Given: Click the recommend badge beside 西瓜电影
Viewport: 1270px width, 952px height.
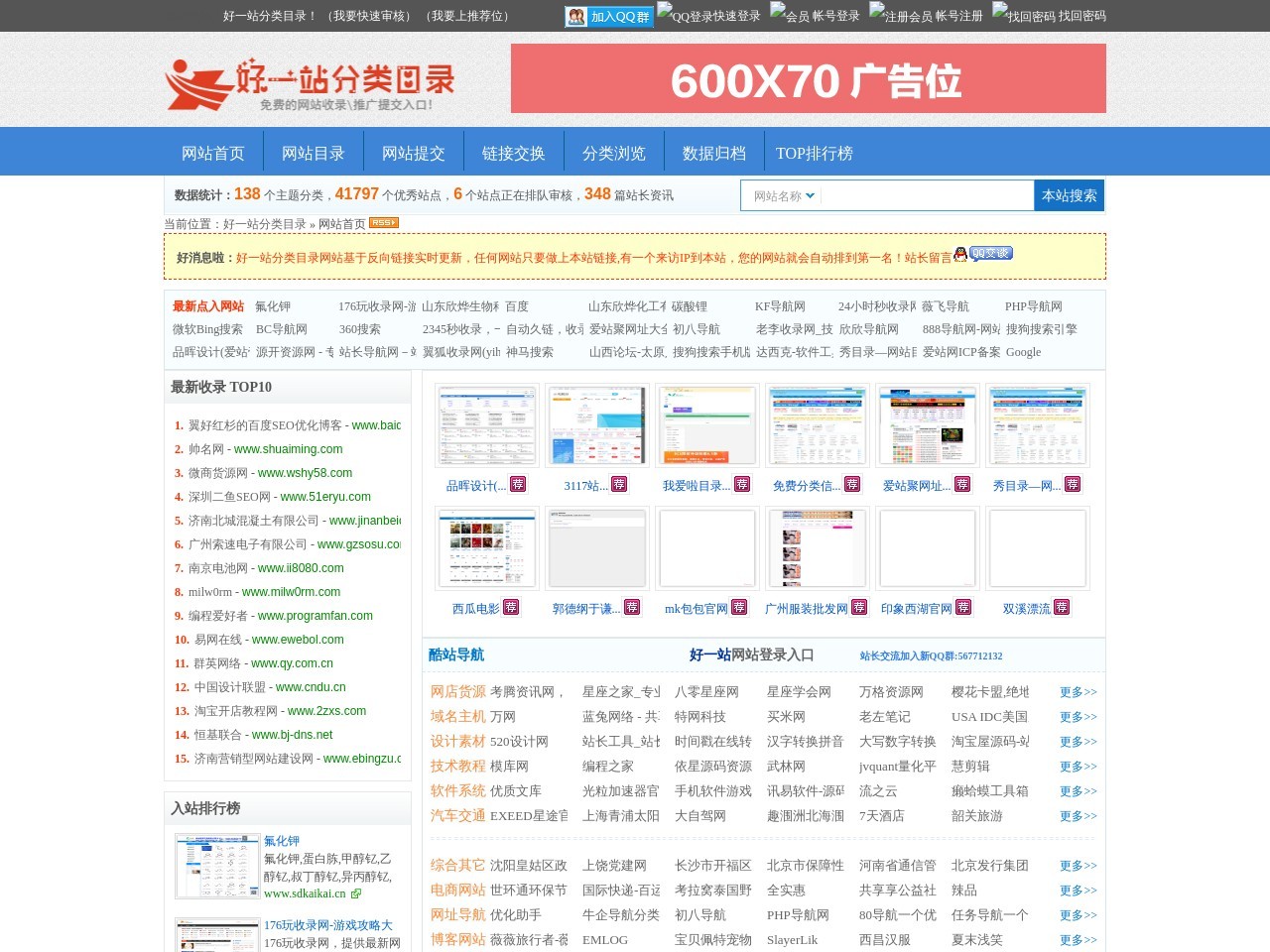Looking at the screenshot, I should click(511, 608).
